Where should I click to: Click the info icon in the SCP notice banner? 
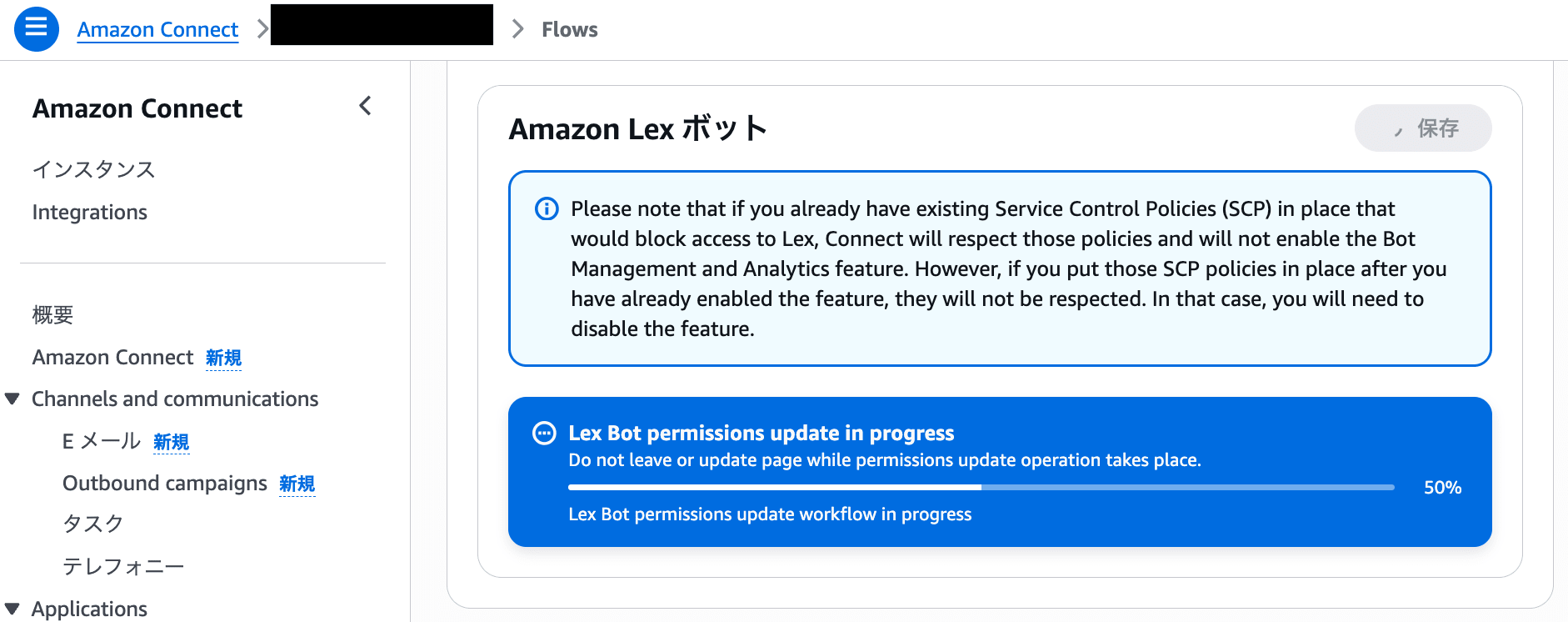pos(546,209)
